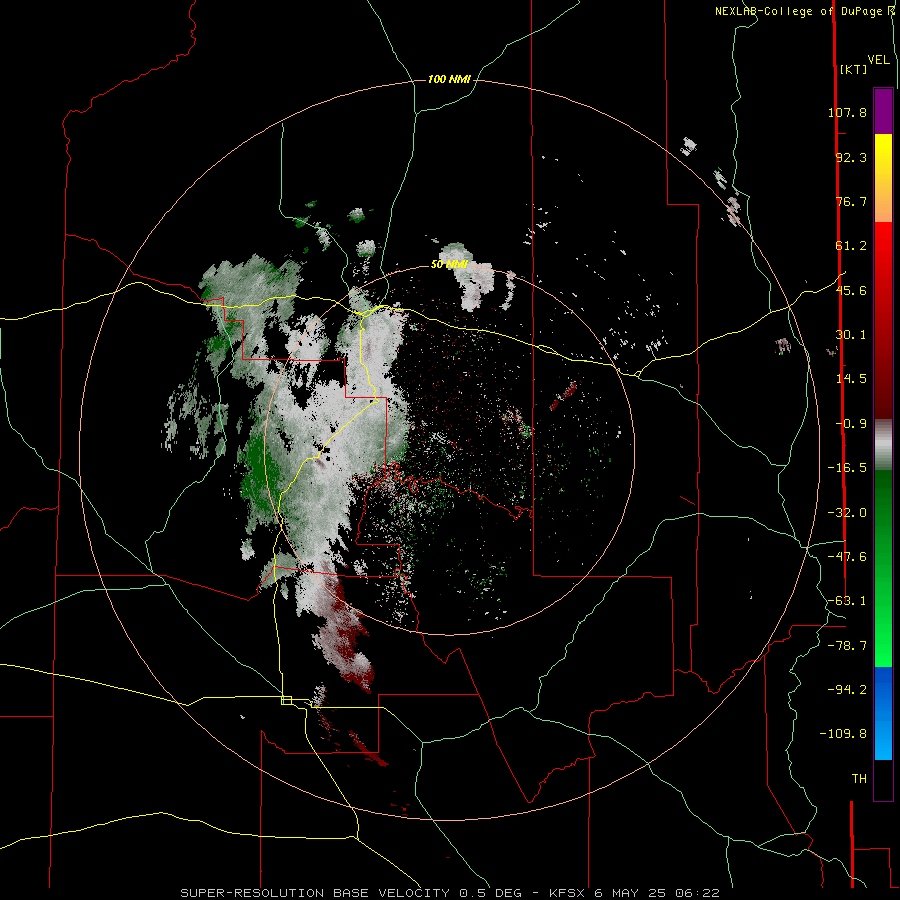The image size is (900, 900).
Task: Click the gray near-zero color bar segment
Action: (x=883, y=444)
